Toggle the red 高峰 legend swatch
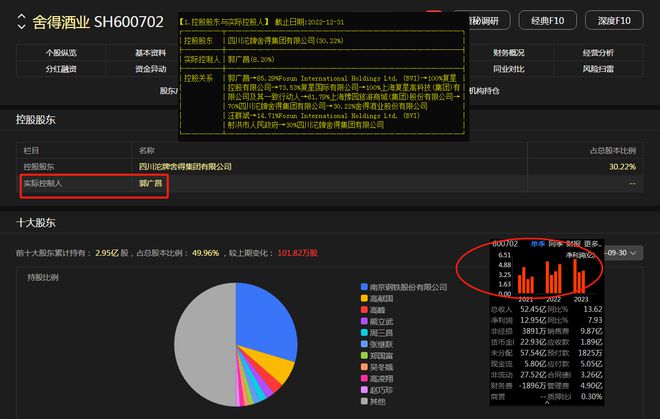The image size is (660, 419). pos(365,310)
